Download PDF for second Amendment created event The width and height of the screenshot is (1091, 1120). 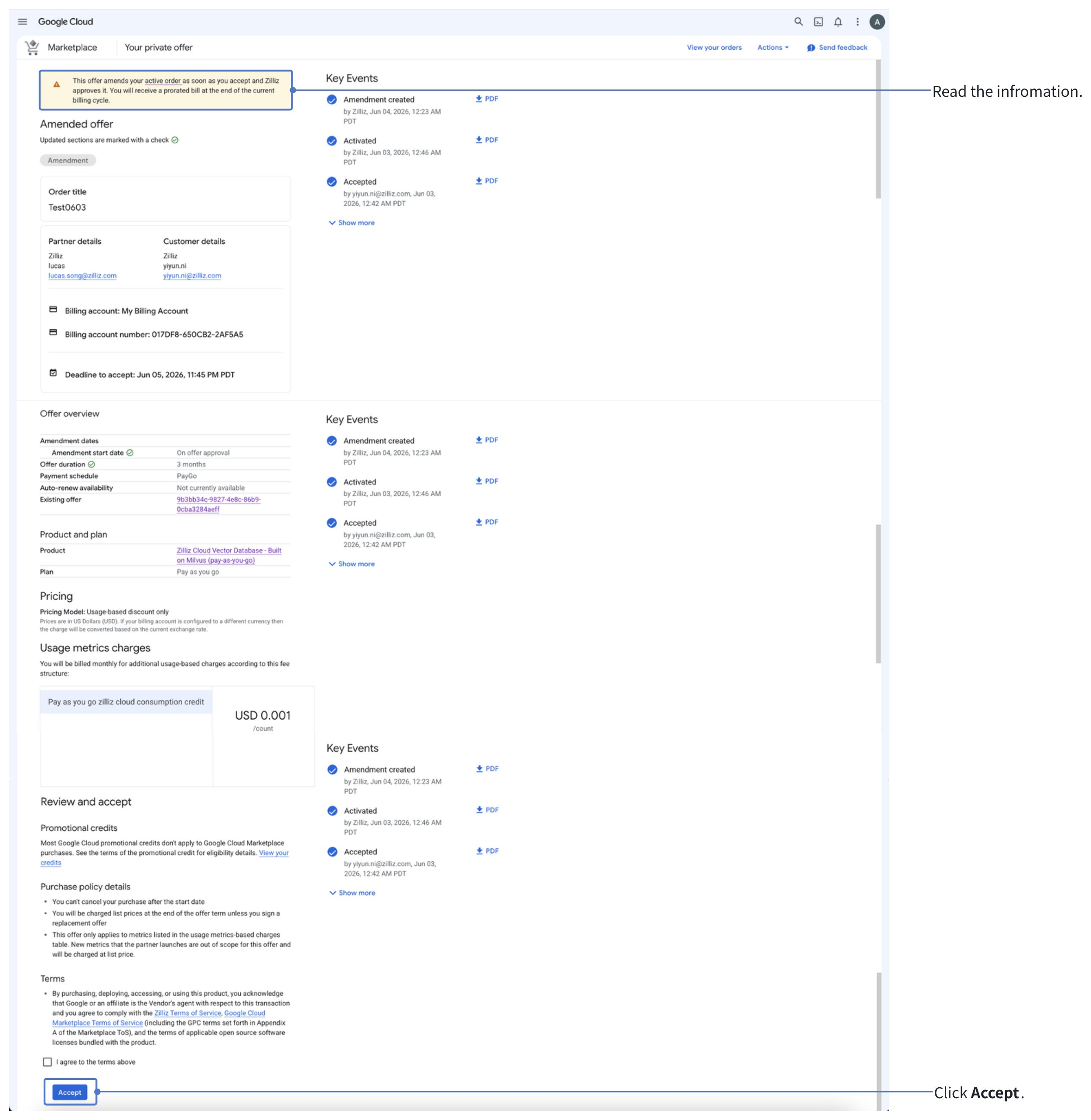[x=487, y=440]
